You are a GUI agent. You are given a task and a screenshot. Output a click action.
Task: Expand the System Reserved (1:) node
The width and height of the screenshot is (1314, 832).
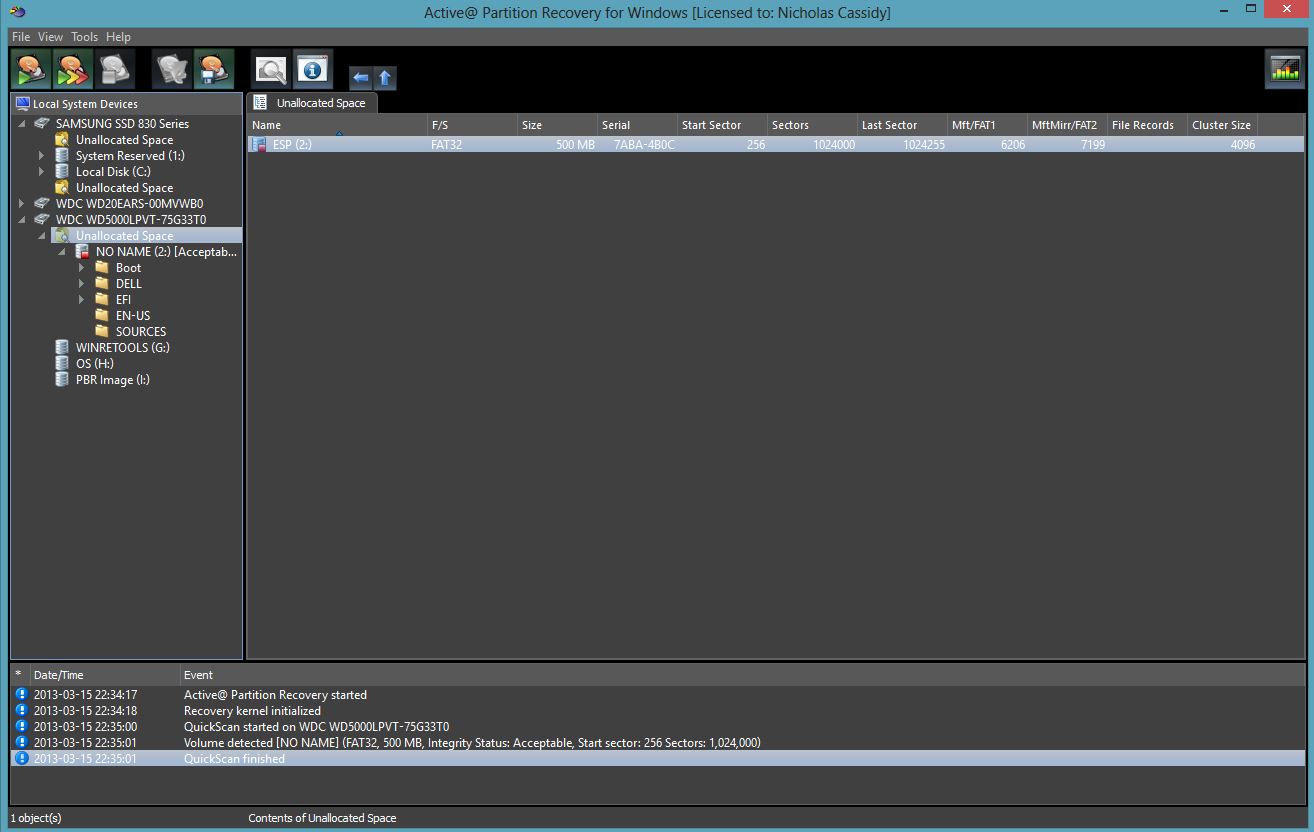click(42, 156)
